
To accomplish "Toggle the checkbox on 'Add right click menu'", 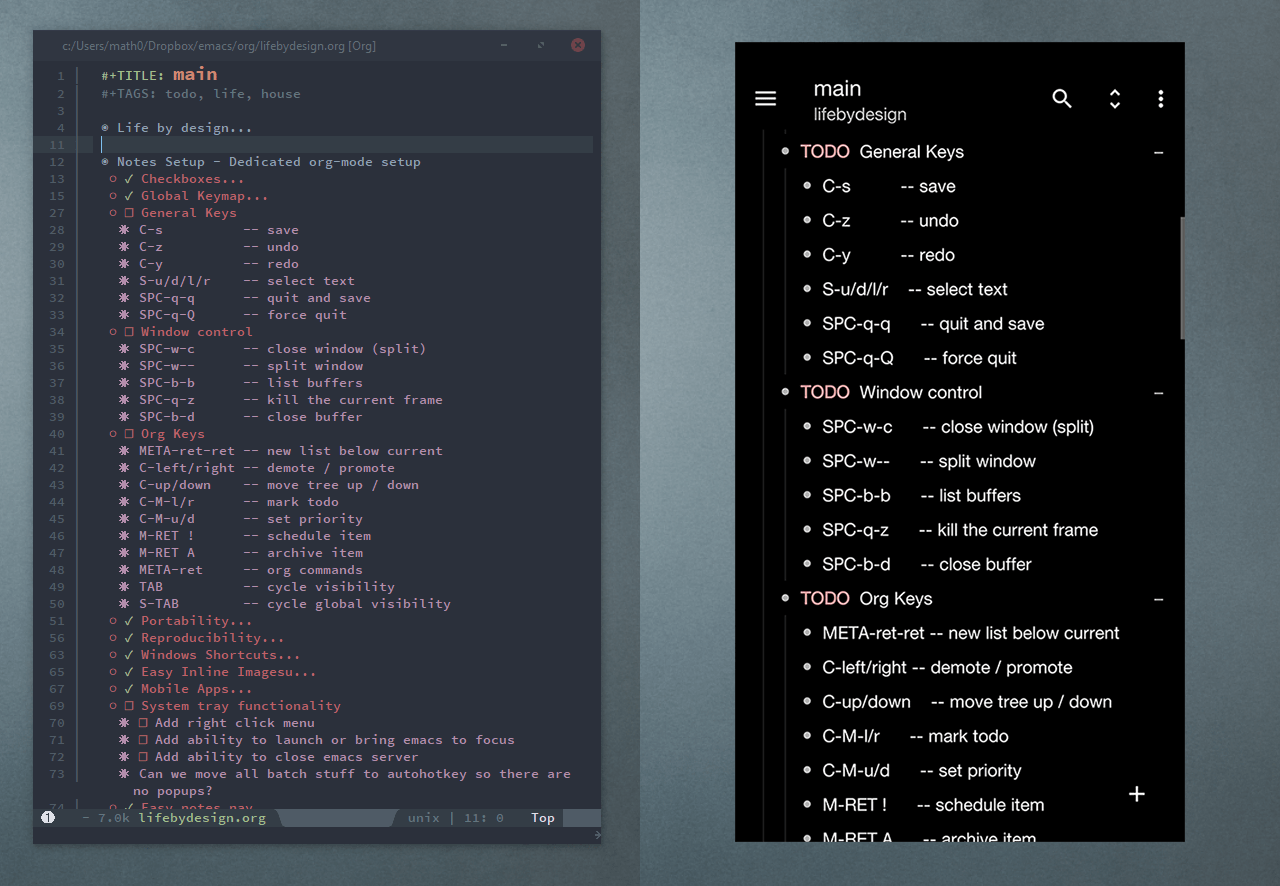I will pos(143,722).
